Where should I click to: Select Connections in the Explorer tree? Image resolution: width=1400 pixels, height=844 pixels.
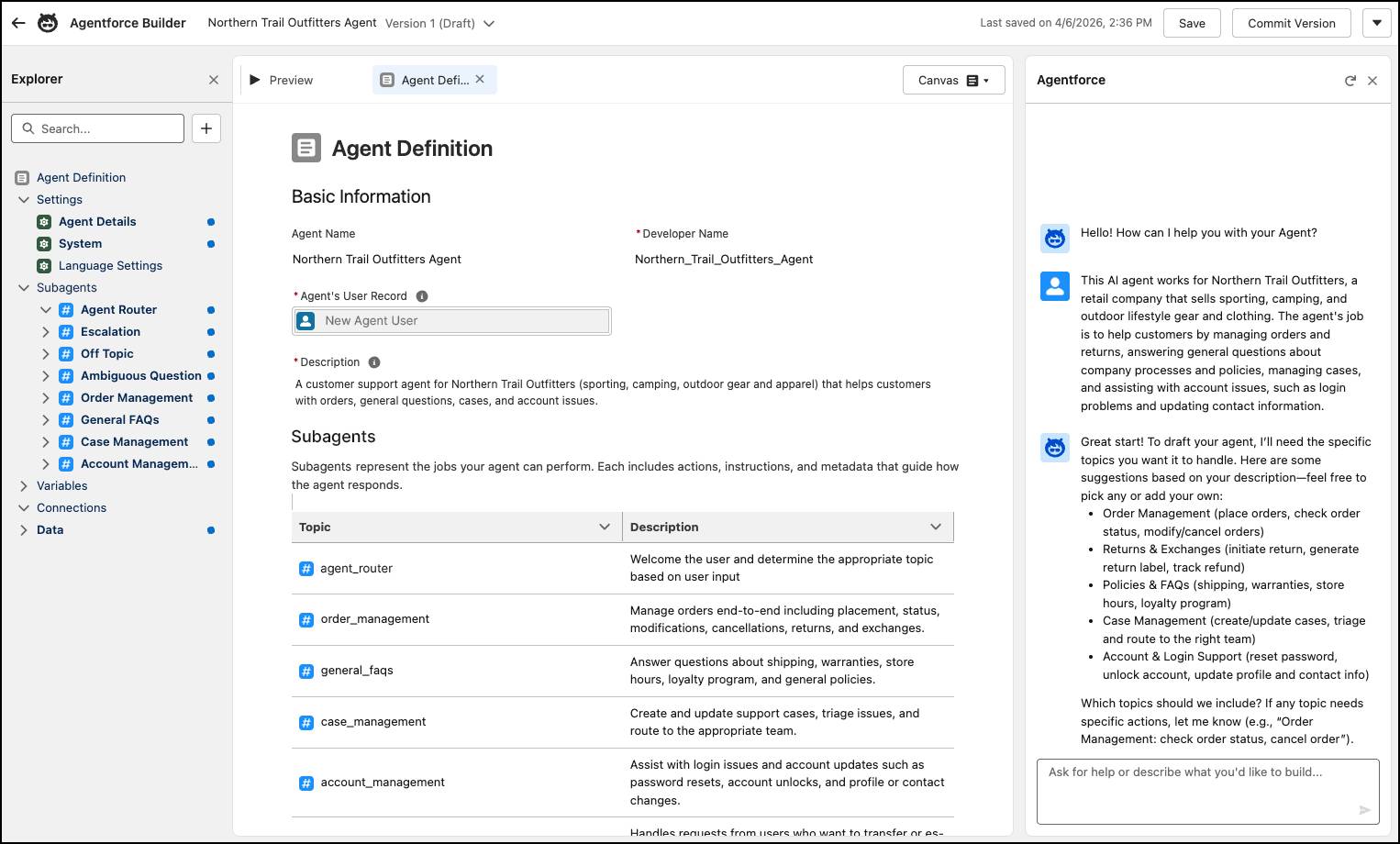pyautogui.click(x=72, y=507)
